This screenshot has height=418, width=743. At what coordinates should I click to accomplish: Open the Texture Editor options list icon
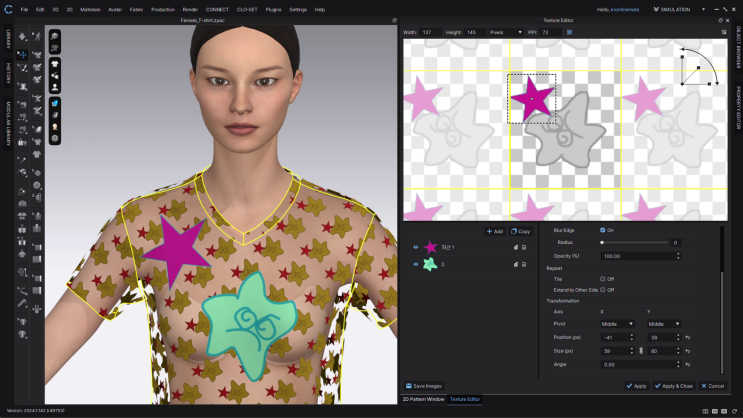tap(724, 32)
